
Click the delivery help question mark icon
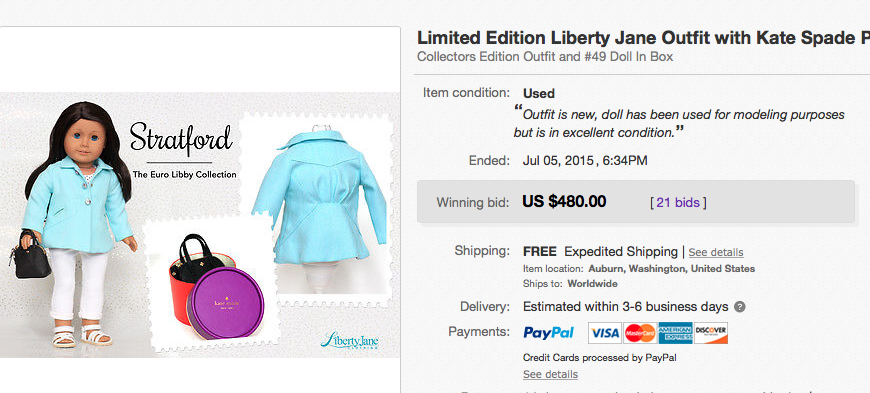[x=740, y=307]
